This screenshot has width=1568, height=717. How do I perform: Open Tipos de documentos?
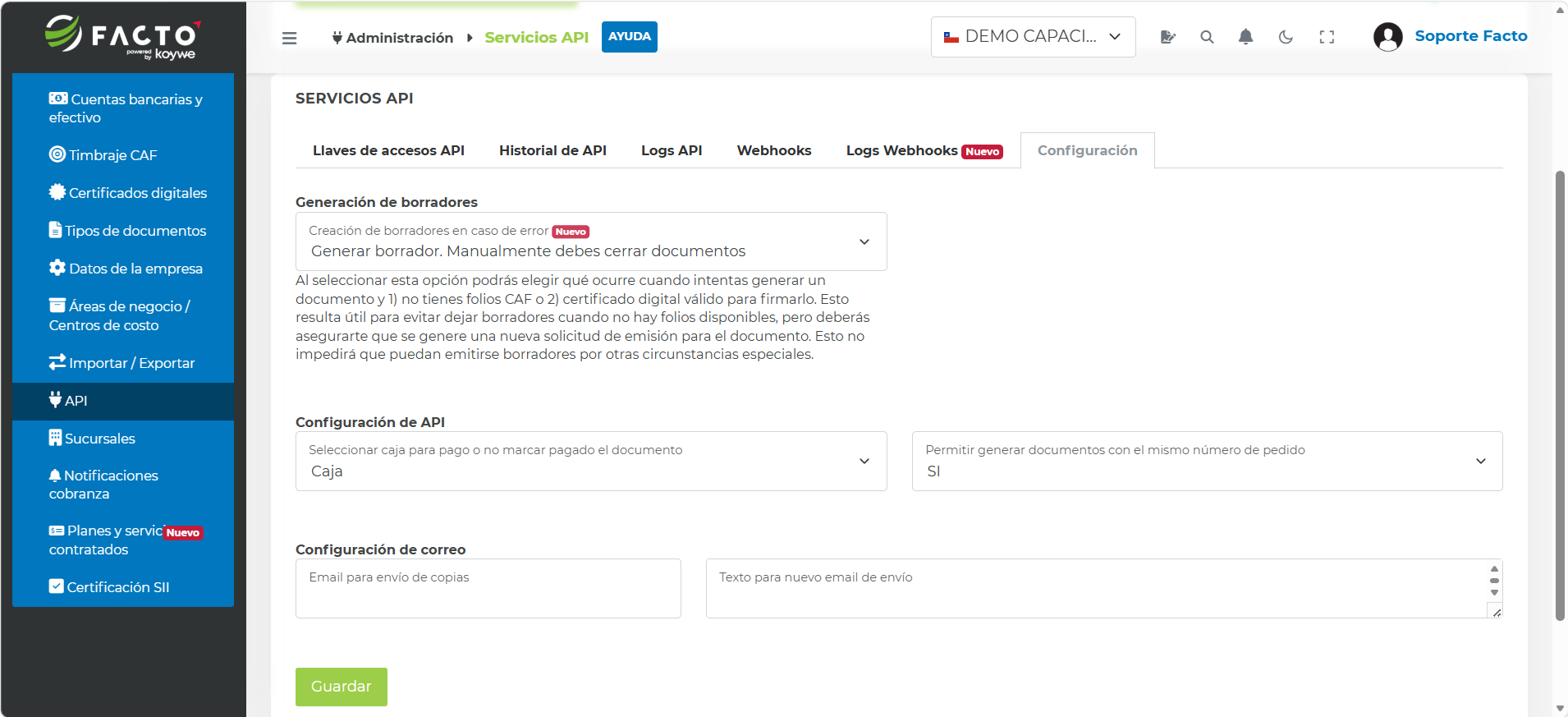click(x=123, y=231)
